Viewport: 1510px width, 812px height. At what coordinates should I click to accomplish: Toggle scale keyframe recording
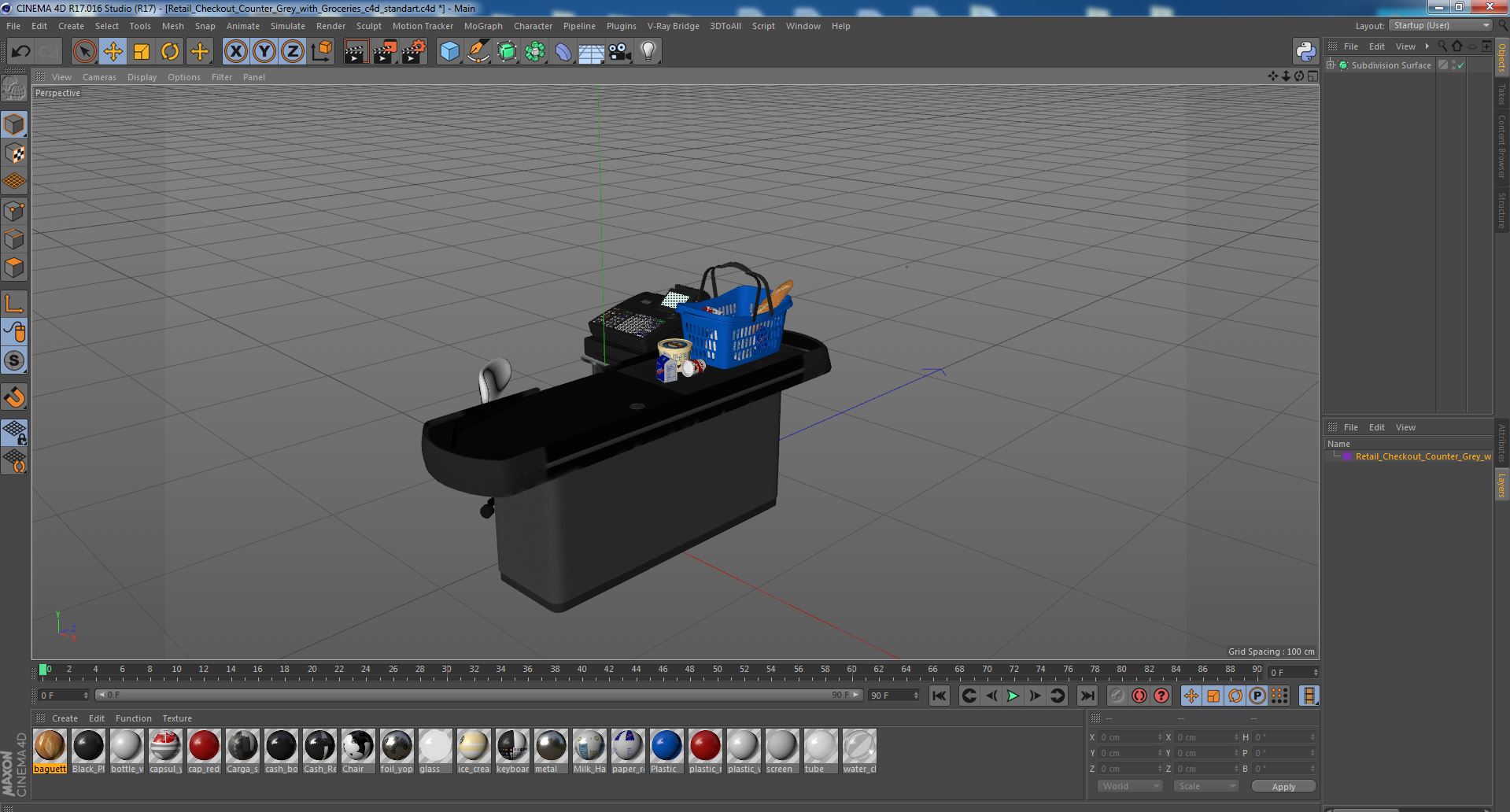[x=1213, y=696]
